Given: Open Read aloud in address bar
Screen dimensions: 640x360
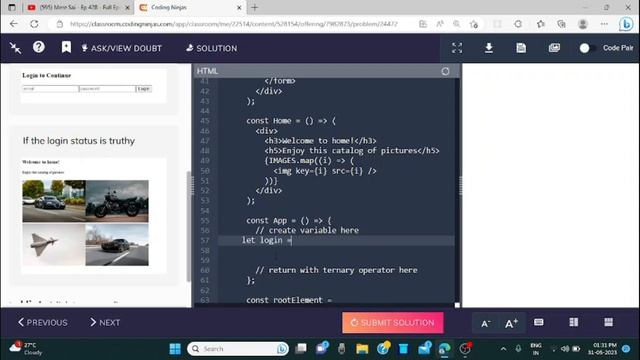Looking at the screenshot, I should 440,24.
